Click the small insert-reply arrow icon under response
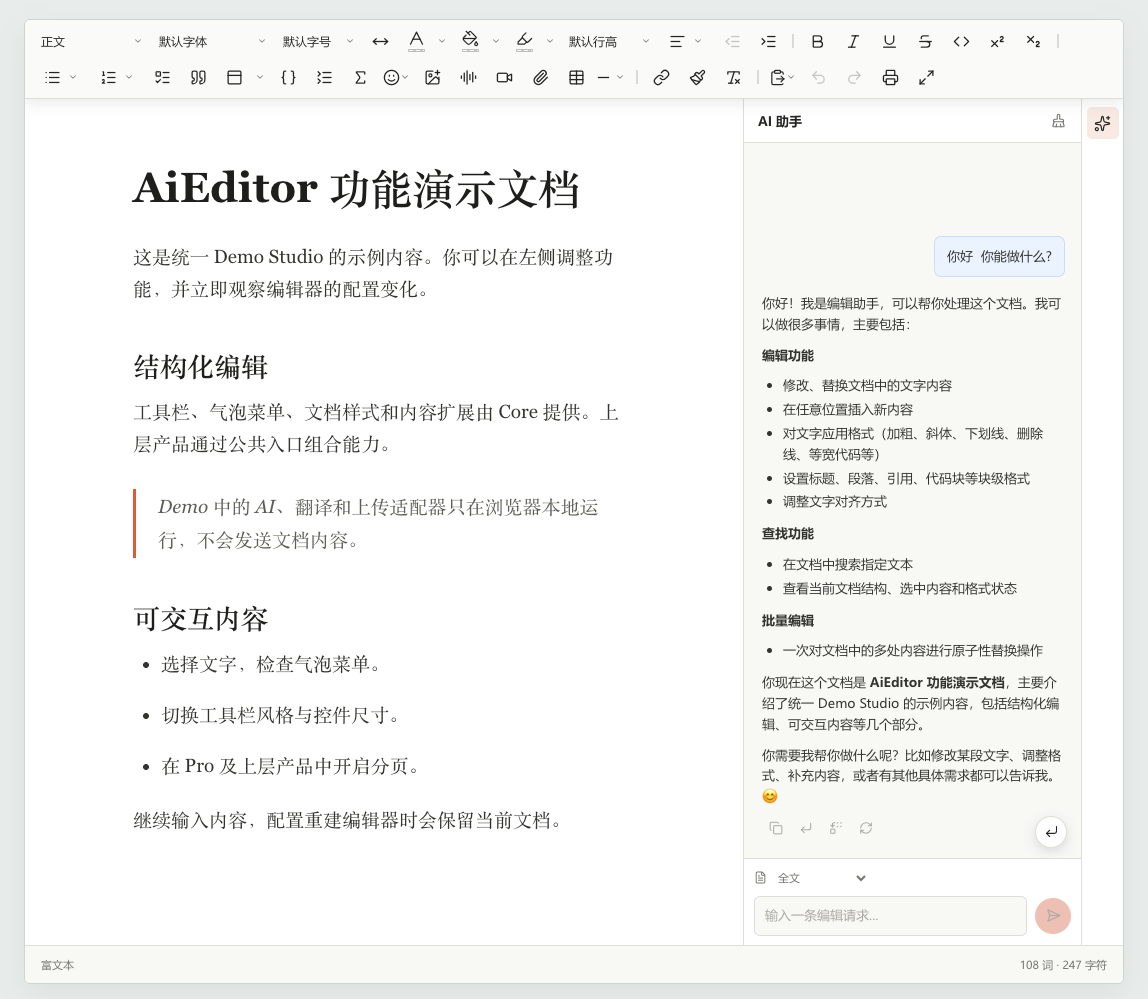 (x=806, y=828)
